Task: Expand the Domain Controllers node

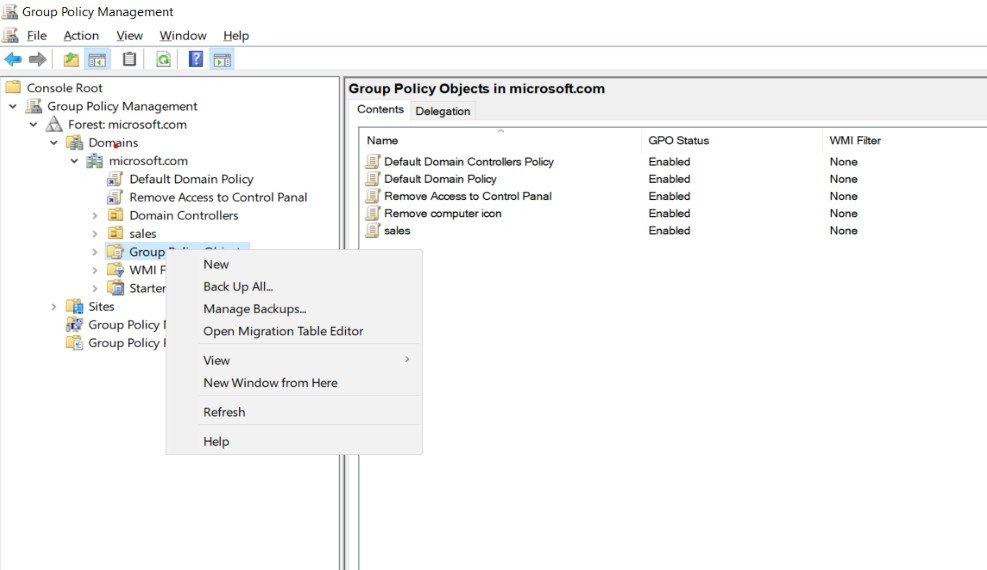Action: click(94, 216)
